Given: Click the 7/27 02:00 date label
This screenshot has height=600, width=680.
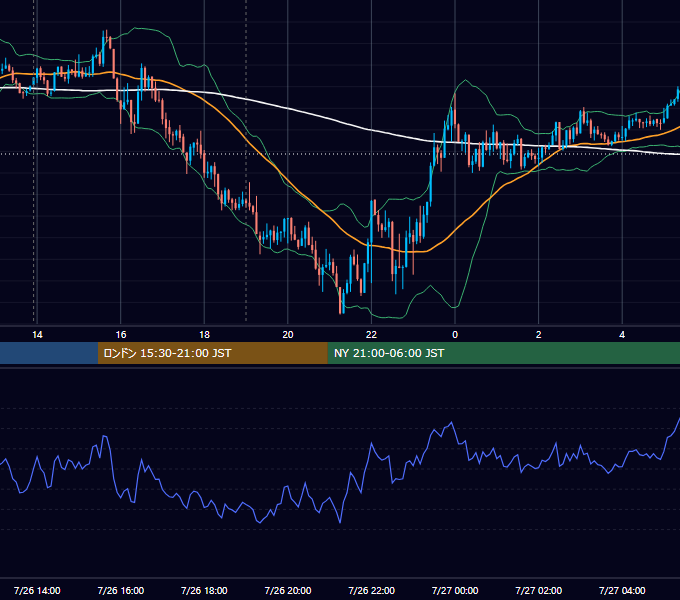Looking at the screenshot, I should 539,590.
